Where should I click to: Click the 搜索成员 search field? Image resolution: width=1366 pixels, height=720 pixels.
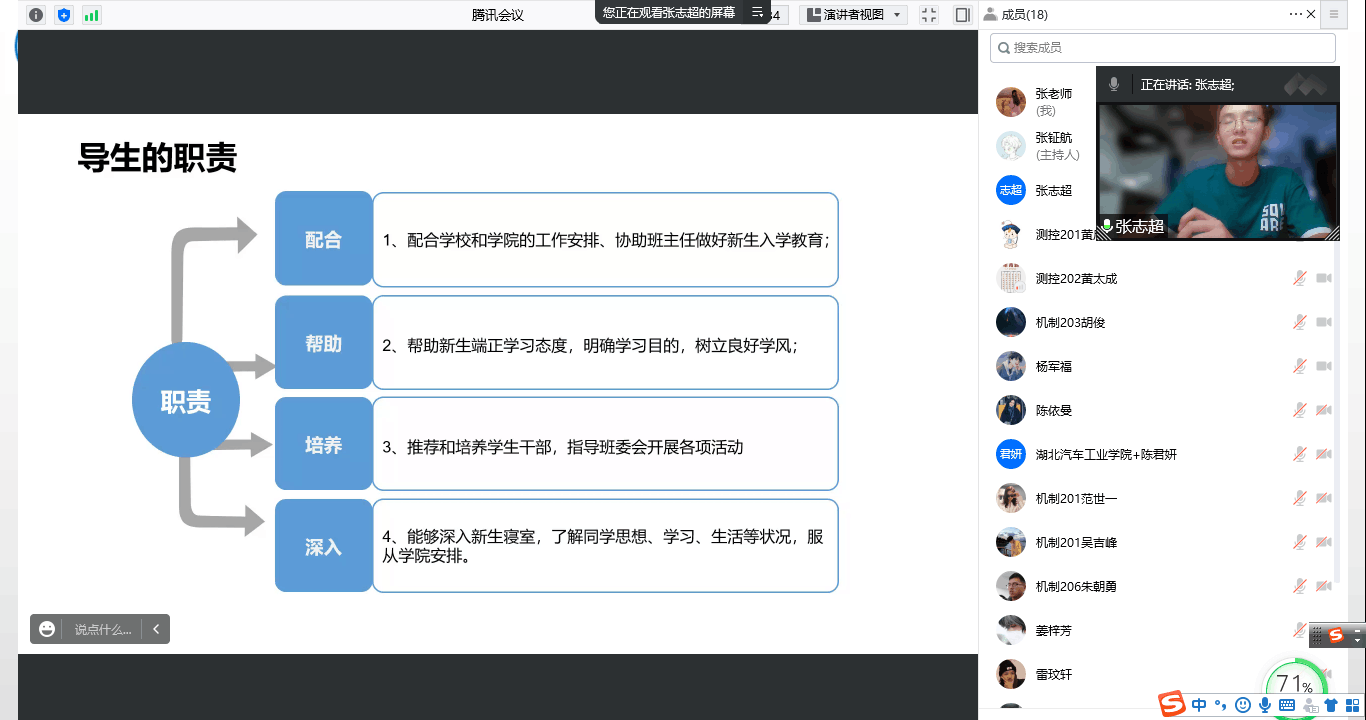click(1162, 47)
